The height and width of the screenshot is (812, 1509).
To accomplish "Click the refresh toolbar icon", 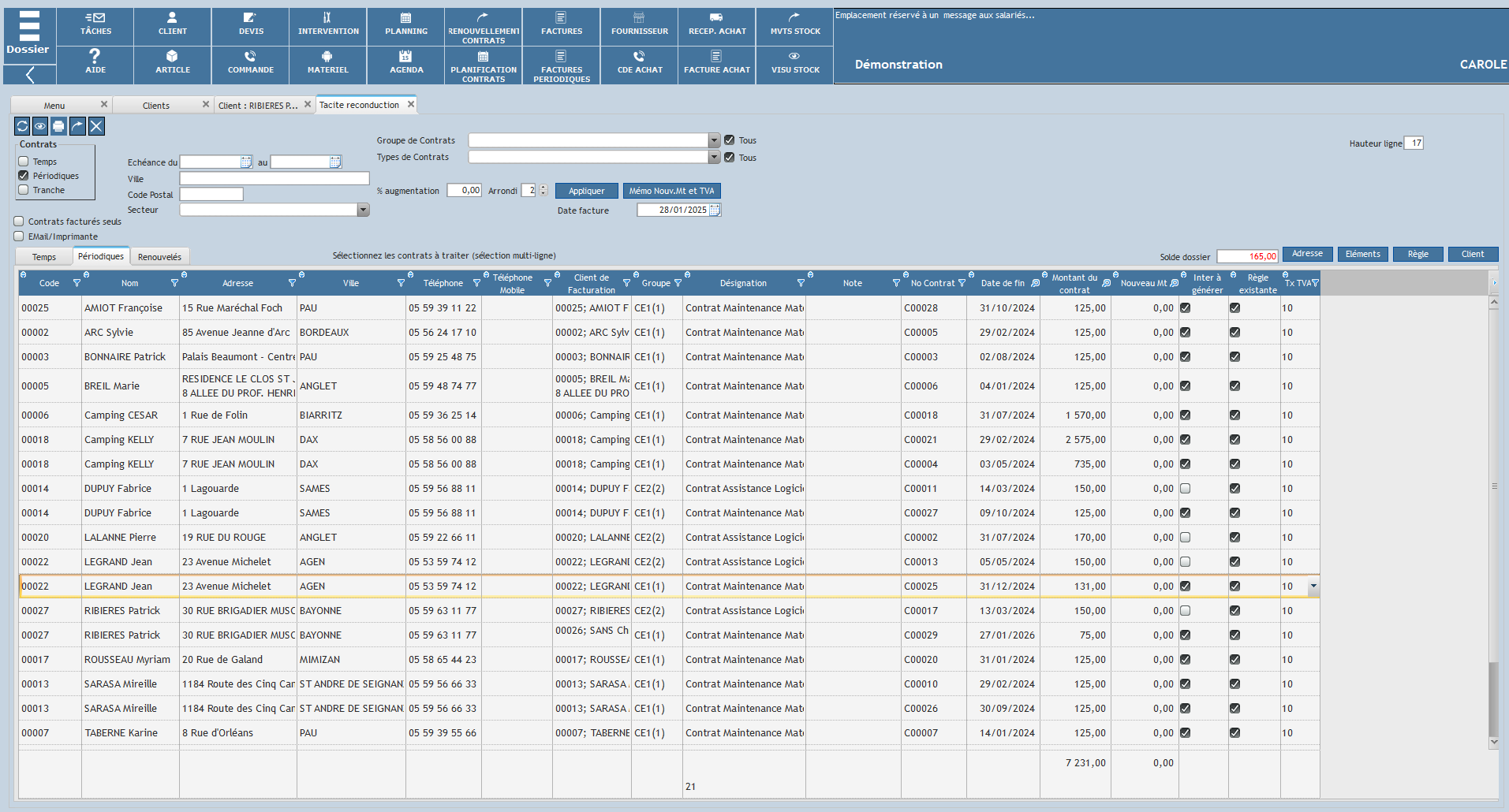I will coord(22,126).
